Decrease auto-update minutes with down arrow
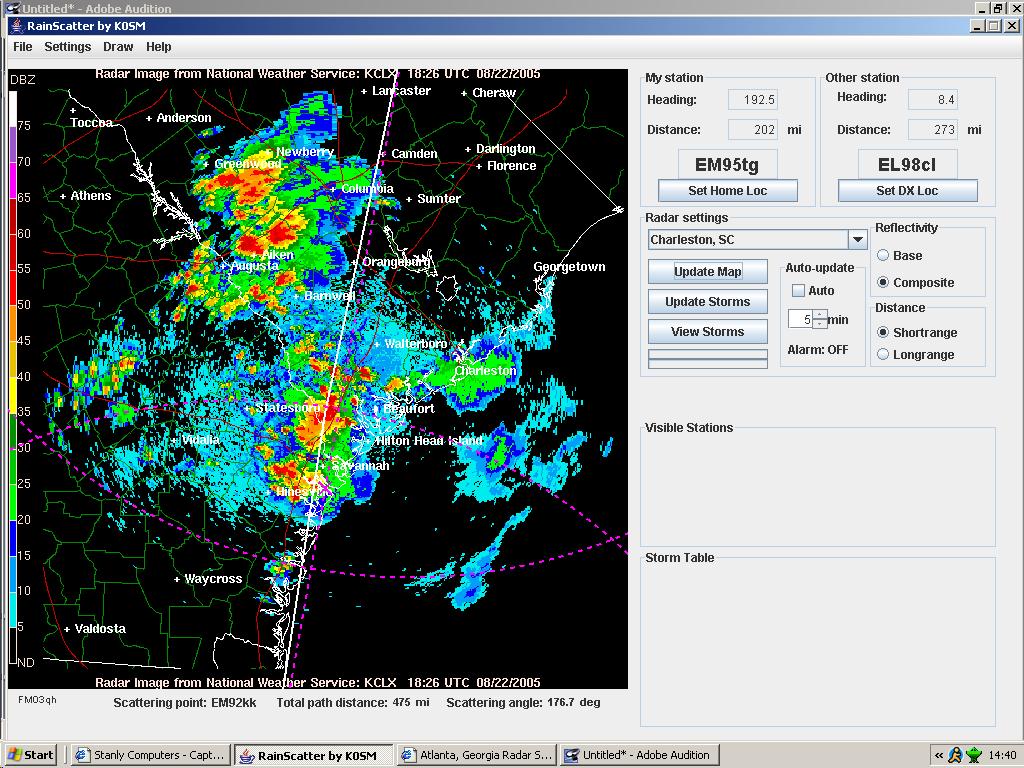 (820, 325)
